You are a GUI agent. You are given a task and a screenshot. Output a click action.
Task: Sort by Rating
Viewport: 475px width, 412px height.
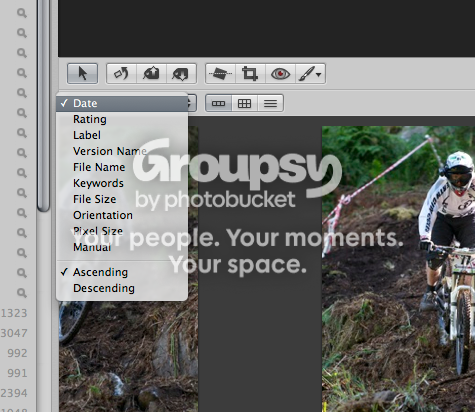(x=122, y=119)
